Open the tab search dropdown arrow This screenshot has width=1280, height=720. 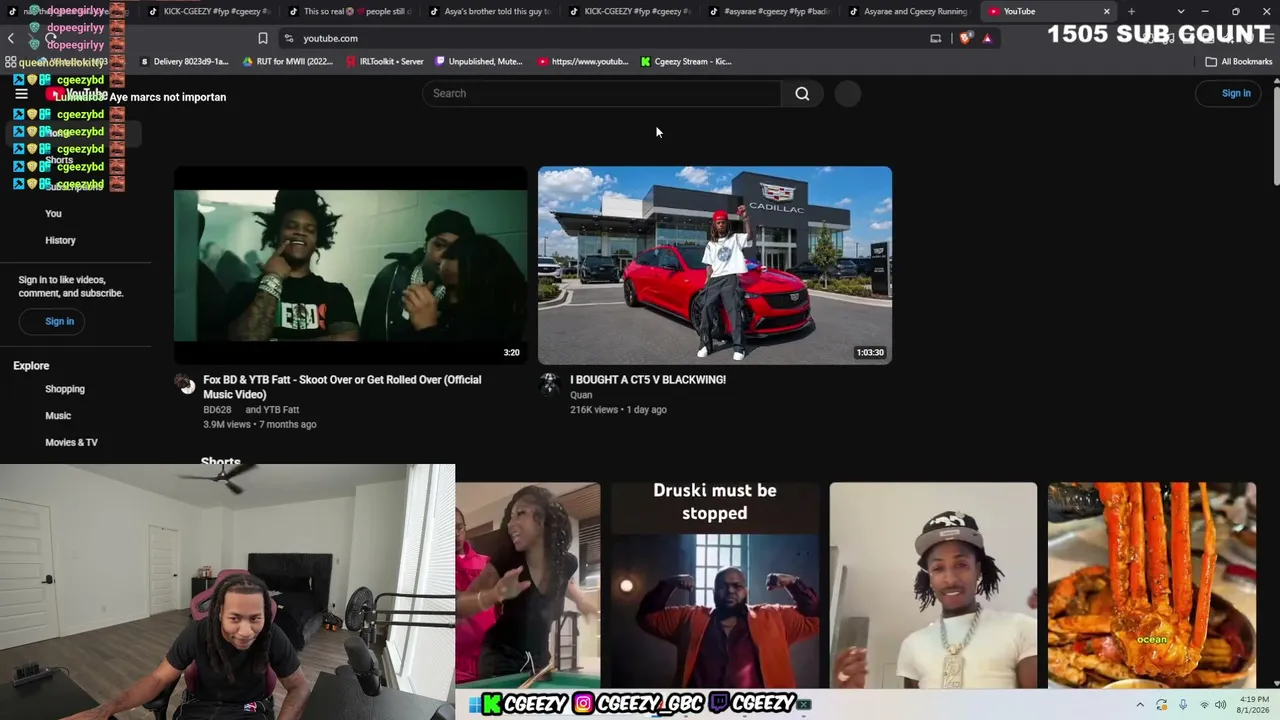pos(1181,11)
